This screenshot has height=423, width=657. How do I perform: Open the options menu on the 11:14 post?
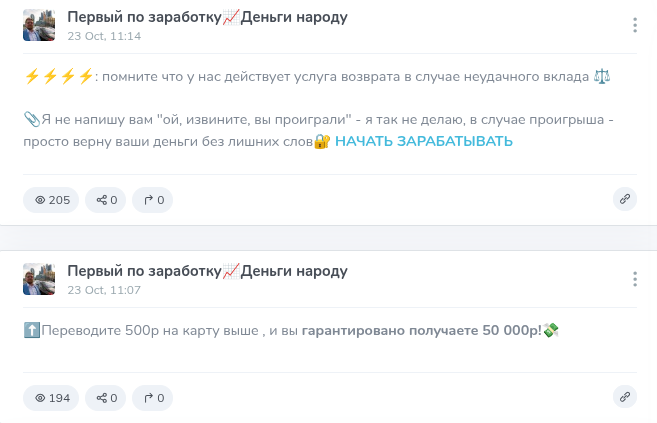634,26
